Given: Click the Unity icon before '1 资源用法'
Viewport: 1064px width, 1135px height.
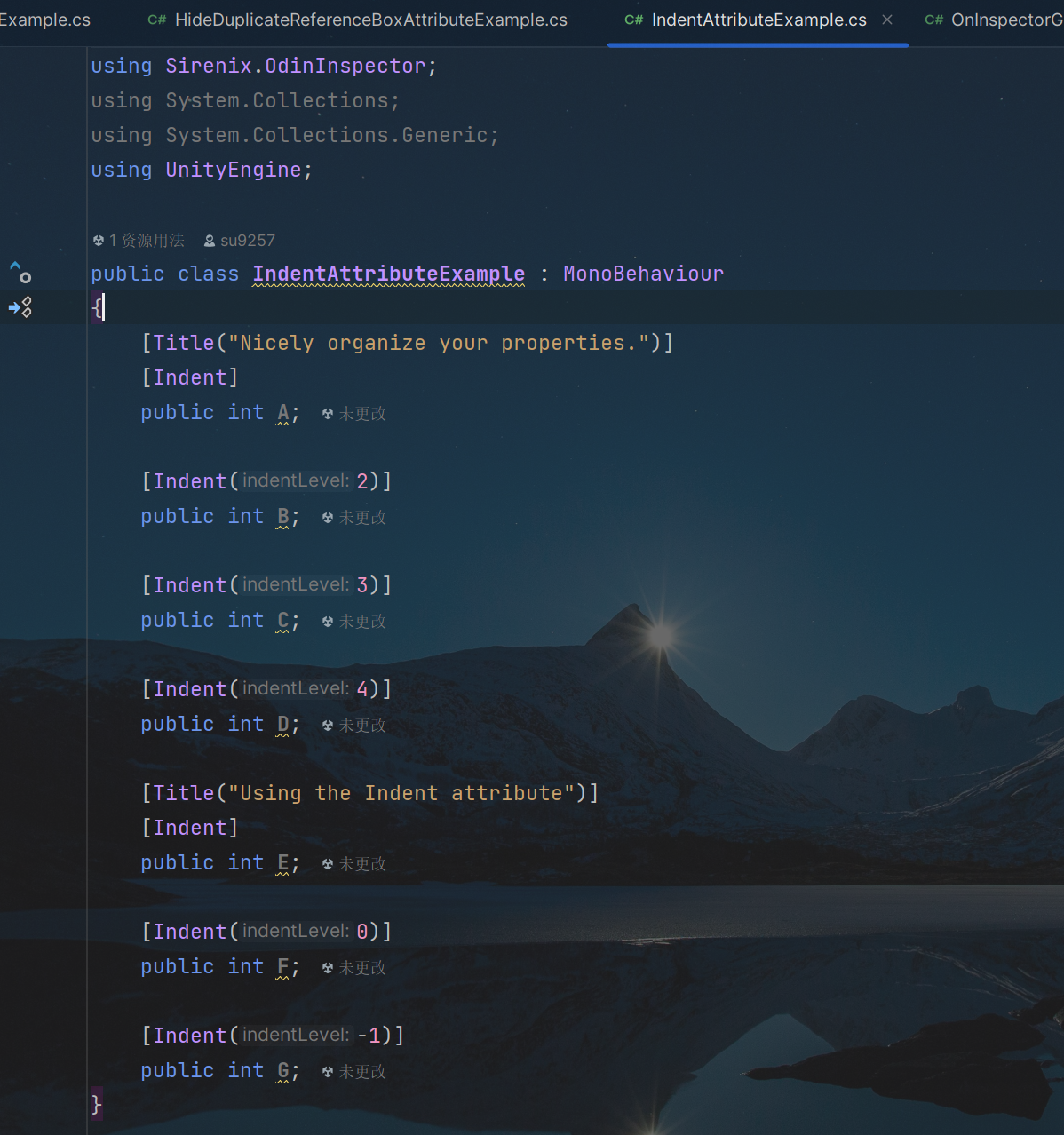Looking at the screenshot, I should (99, 241).
